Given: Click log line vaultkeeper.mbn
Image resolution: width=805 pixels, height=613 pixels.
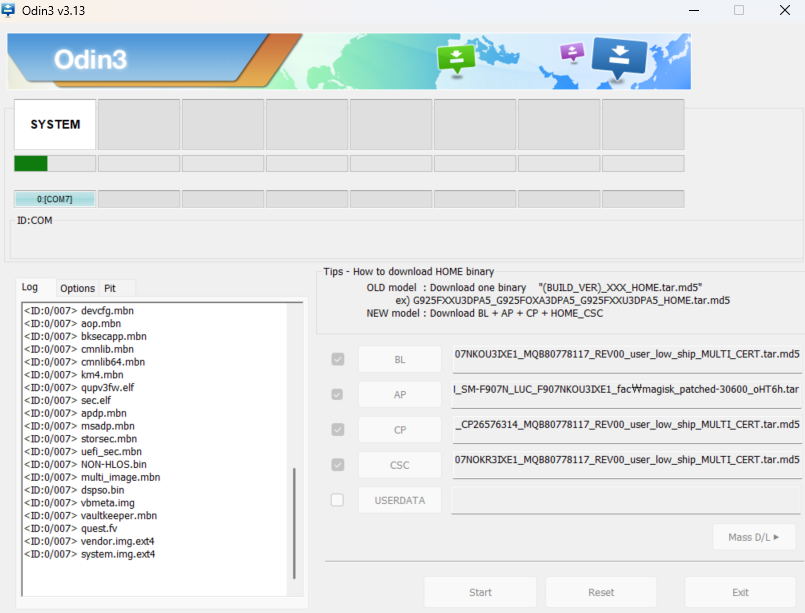Looking at the screenshot, I should 90,515.
